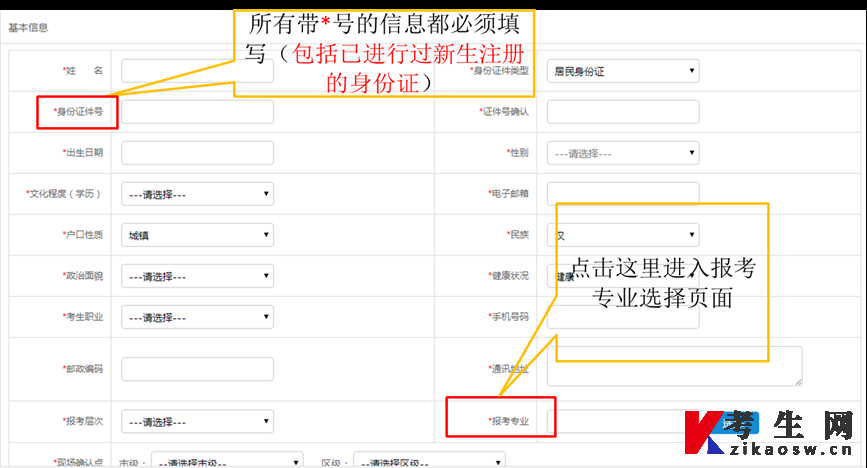Image resolution: width=867 pixels, height=468 pixels.
Task: Open the 政治面貌 dropdown
Action: (x=197, y=275)
